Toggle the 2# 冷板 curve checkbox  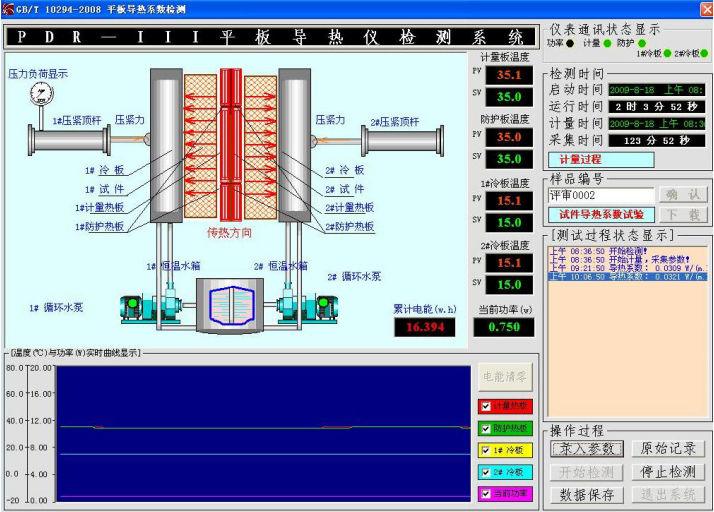click(x=486, y=472)
